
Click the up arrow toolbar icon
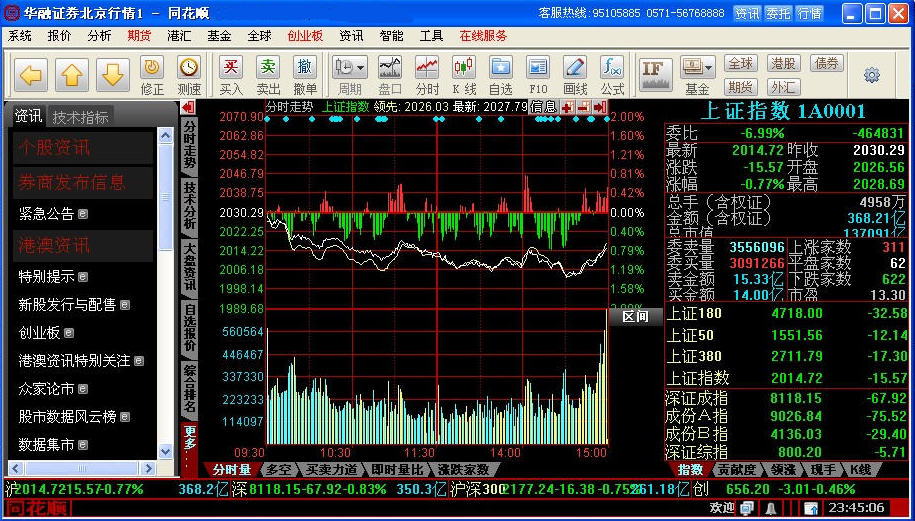tap(72, 75)
